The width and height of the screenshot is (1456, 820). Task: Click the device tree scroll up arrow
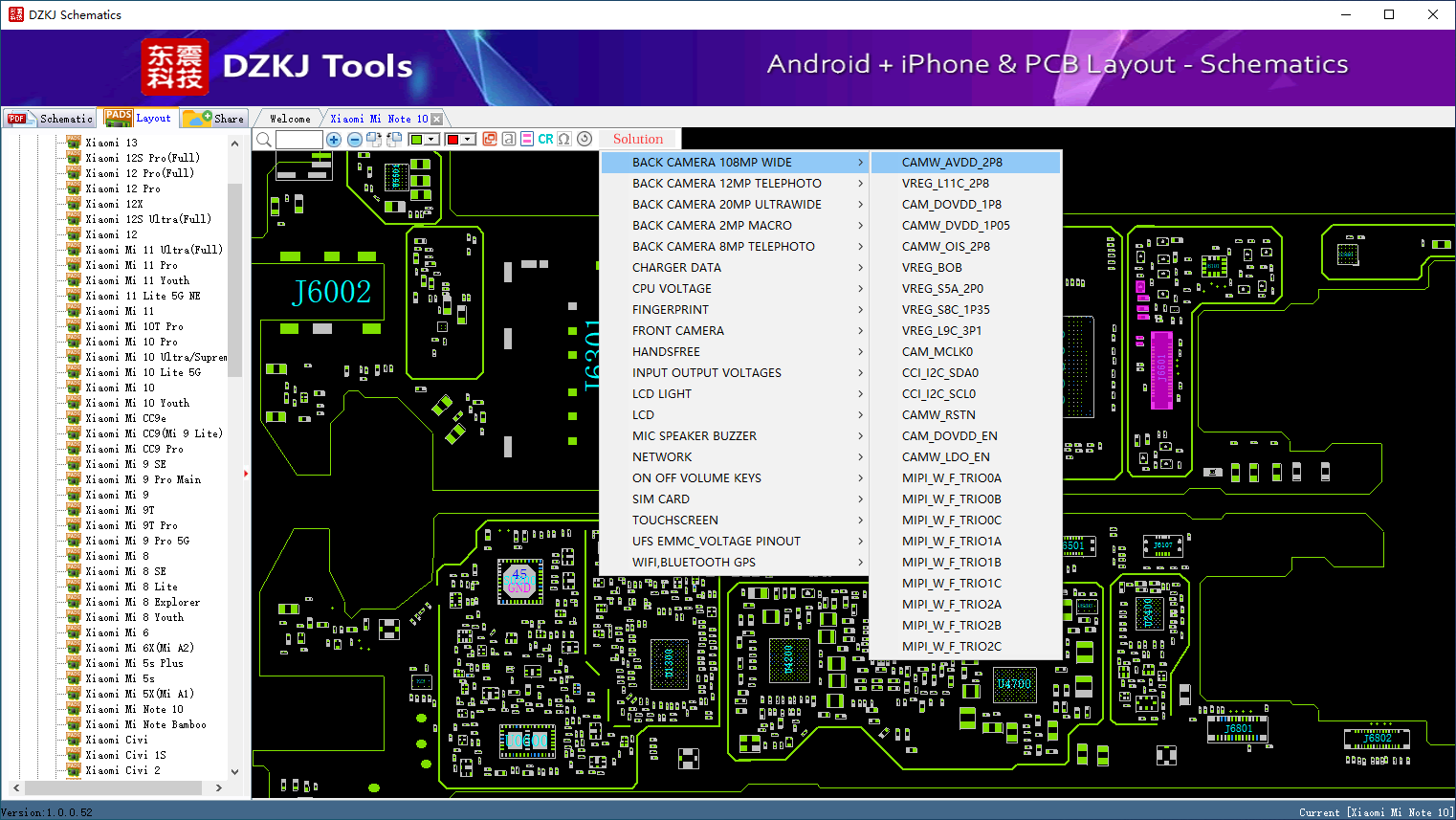[x=234, y=144]
